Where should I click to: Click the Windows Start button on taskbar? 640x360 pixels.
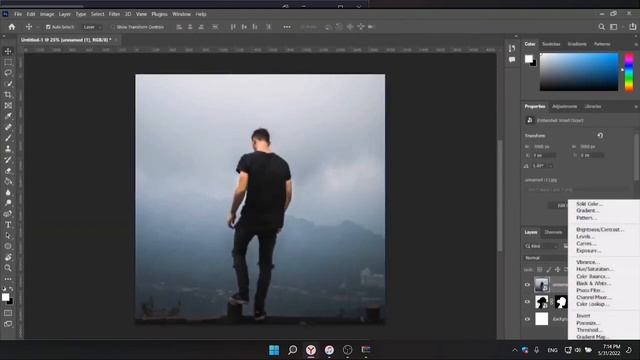pyautogui.click(x=274, y=350)
